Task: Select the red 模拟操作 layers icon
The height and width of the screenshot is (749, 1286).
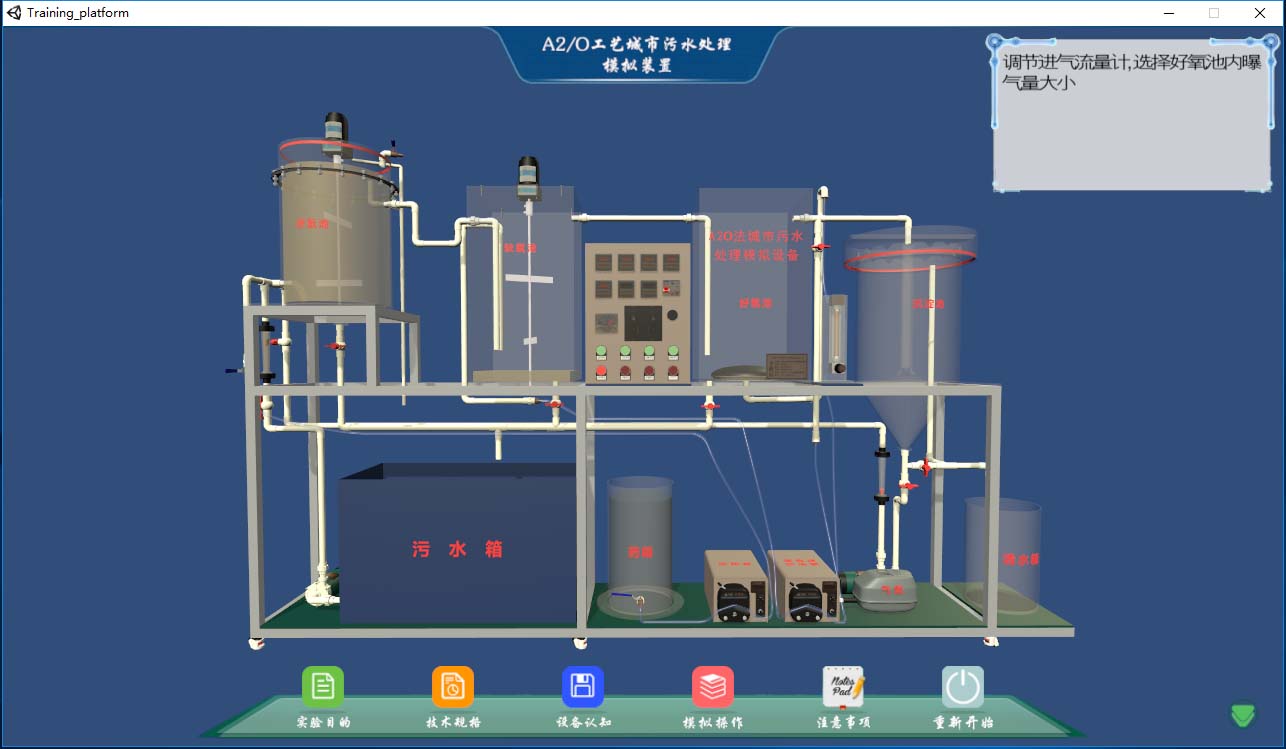Action: pos(712,687)
